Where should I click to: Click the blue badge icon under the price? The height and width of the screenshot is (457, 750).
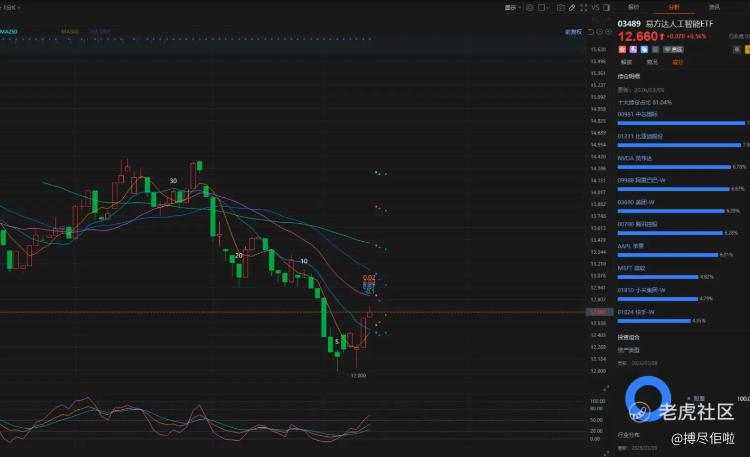click(644, 49)
